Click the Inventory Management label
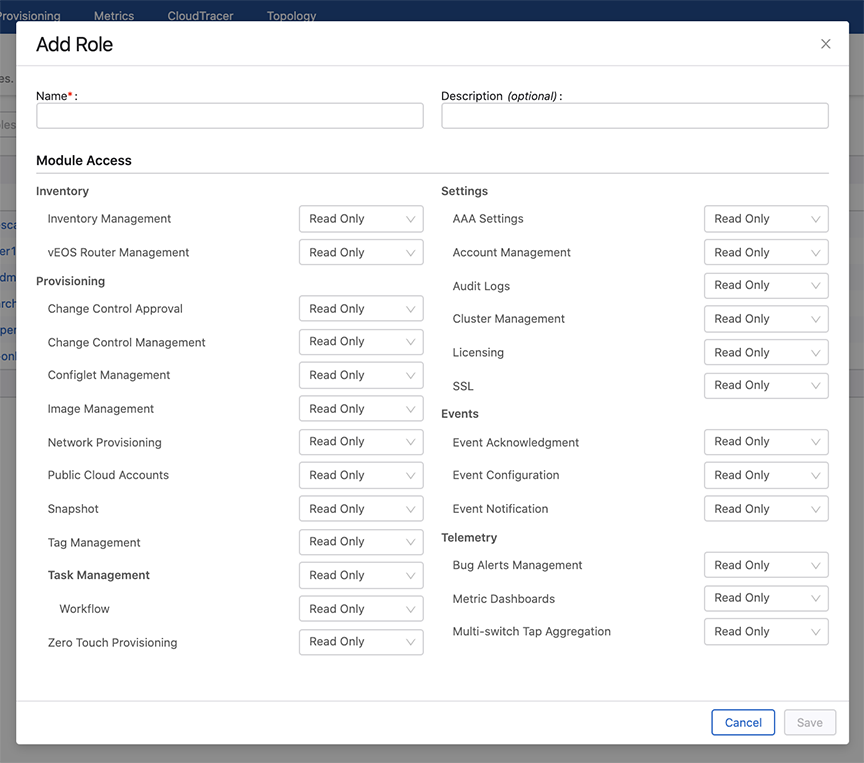This screenshot has width=864, height=763. [x=109, y=219]
